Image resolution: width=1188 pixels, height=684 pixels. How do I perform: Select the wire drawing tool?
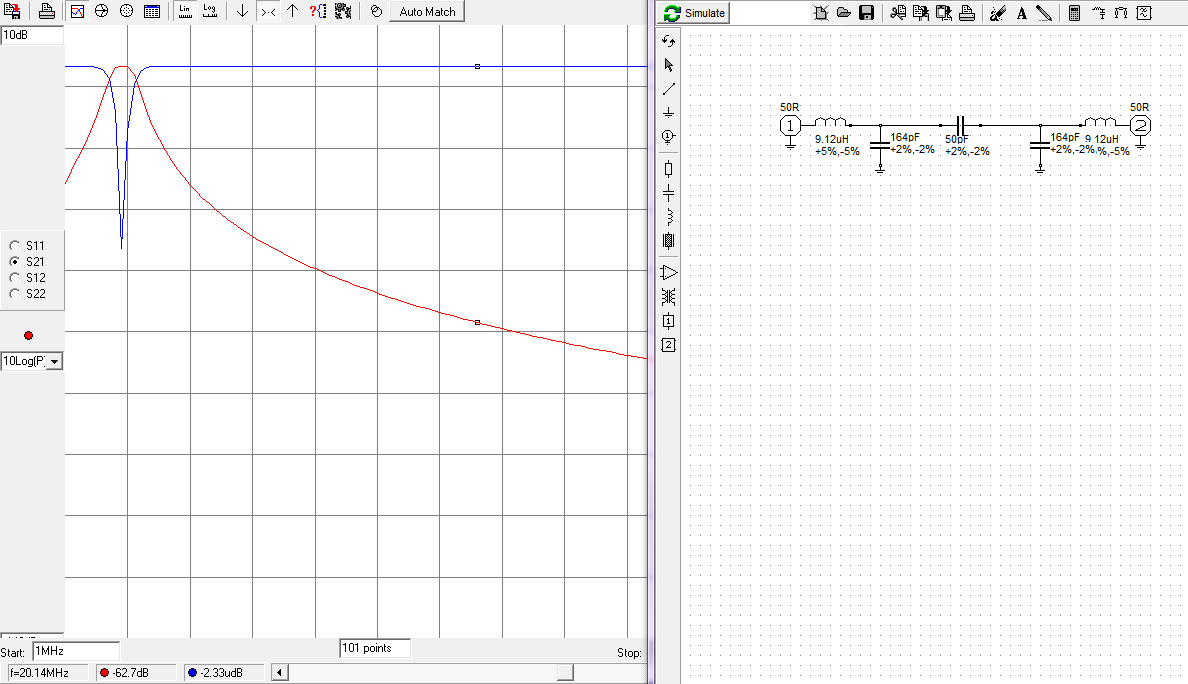pyautogui.click(x=669, y=88)
